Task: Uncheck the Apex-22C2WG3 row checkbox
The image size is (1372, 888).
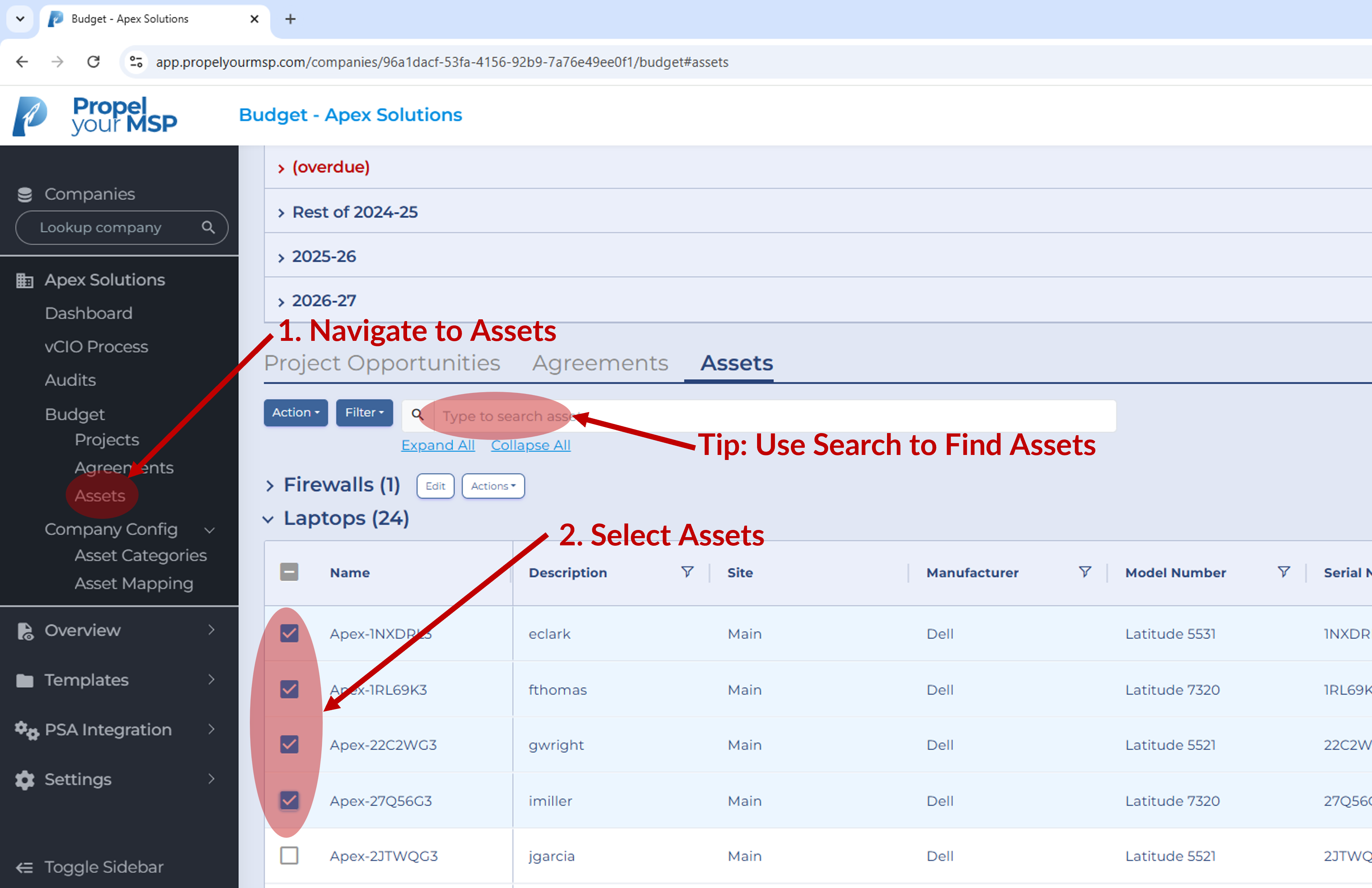Action: [x=289, y=744]
